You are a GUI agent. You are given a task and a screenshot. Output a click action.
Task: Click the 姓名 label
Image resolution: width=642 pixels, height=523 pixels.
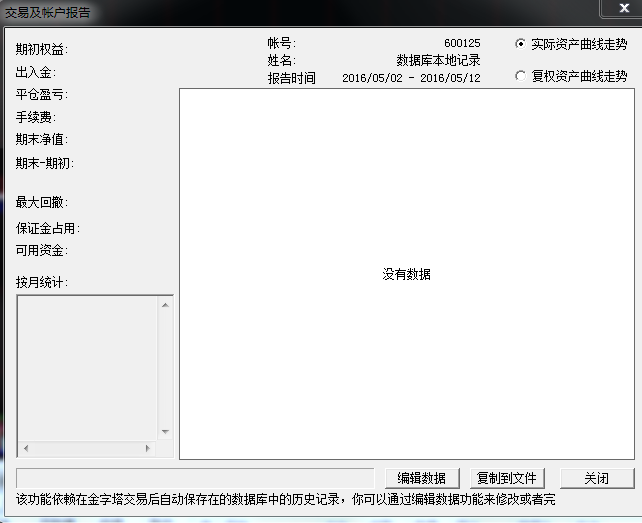coord(282,60)
